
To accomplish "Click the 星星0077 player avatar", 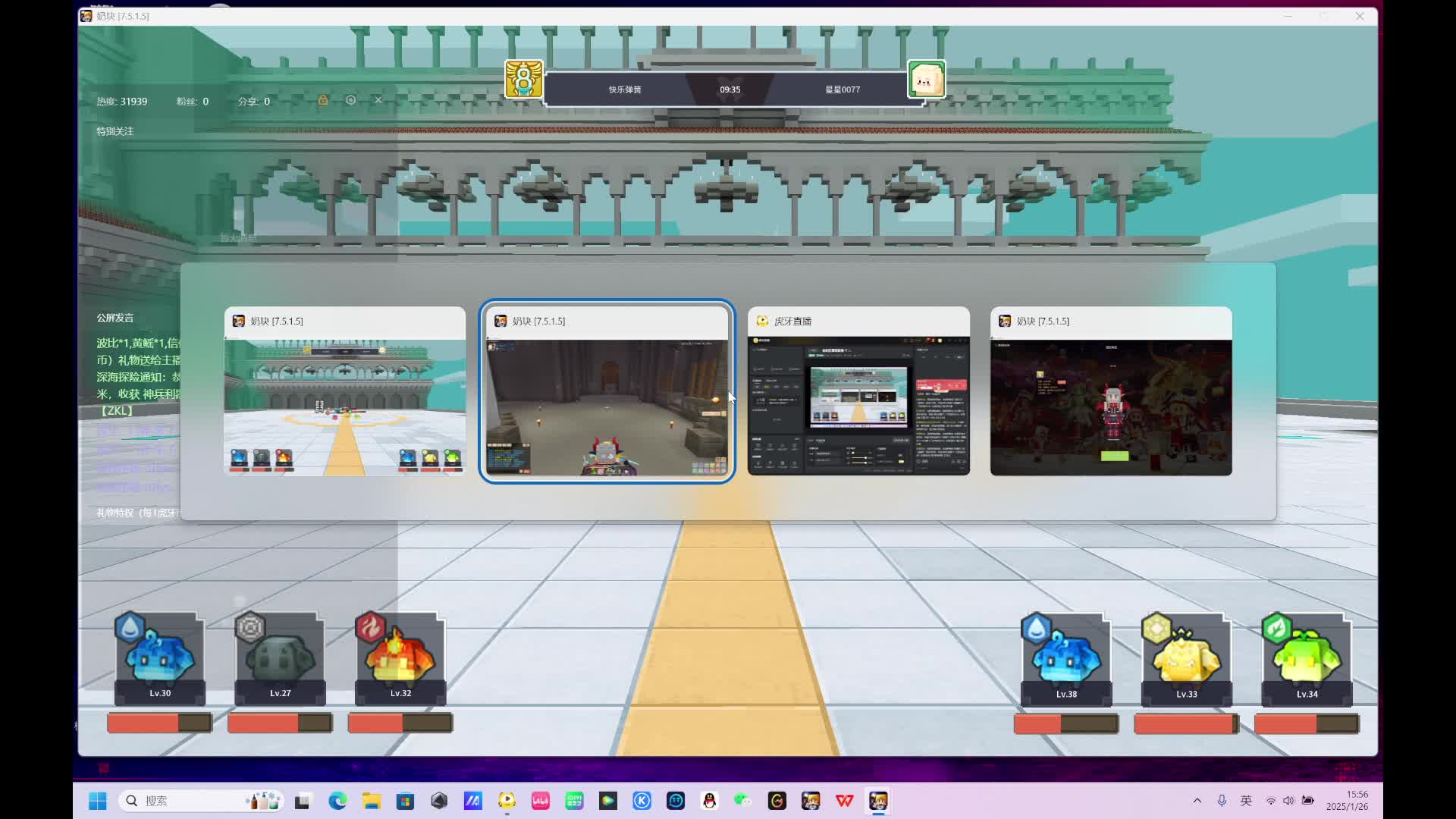I will coord(927,80).
